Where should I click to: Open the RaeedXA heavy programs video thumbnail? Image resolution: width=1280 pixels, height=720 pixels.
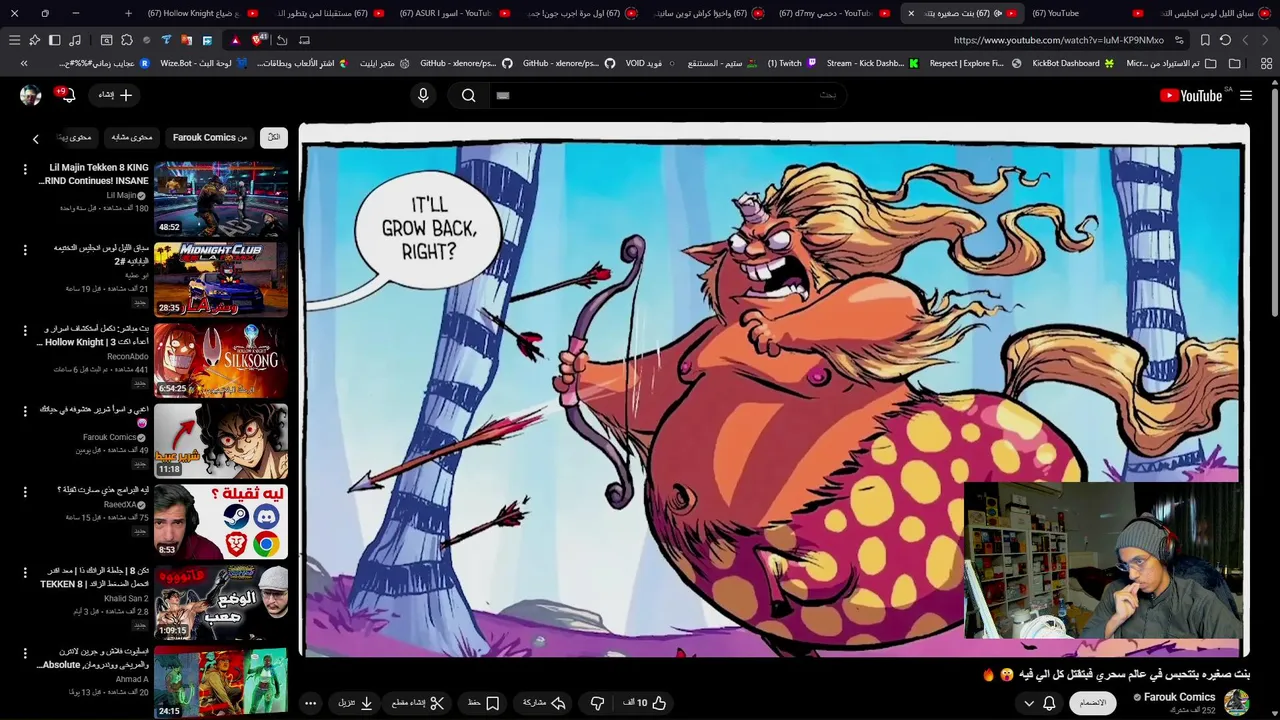point(220,522)
